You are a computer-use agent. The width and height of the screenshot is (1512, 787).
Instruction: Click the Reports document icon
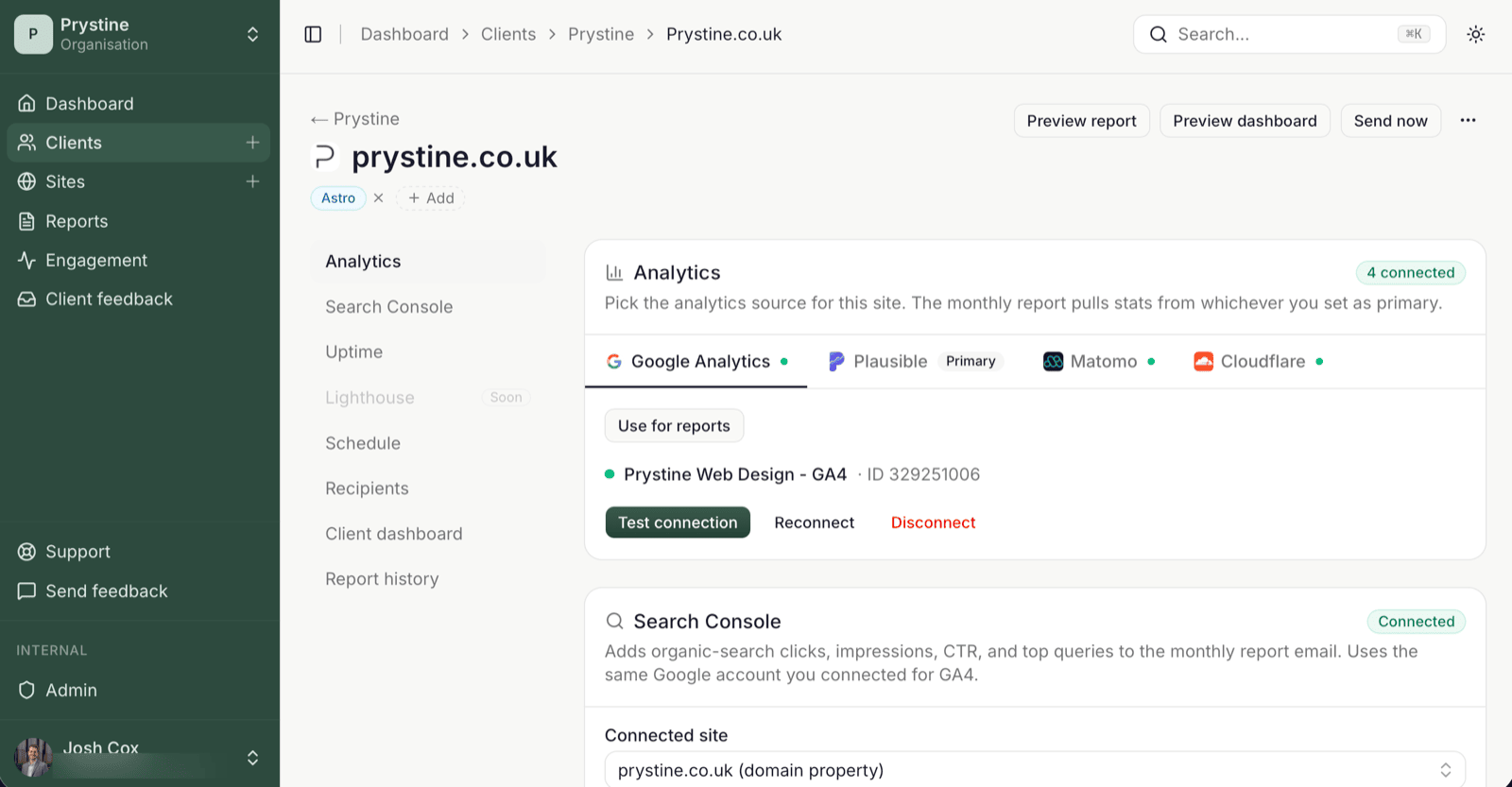click(x=26, y=221)
